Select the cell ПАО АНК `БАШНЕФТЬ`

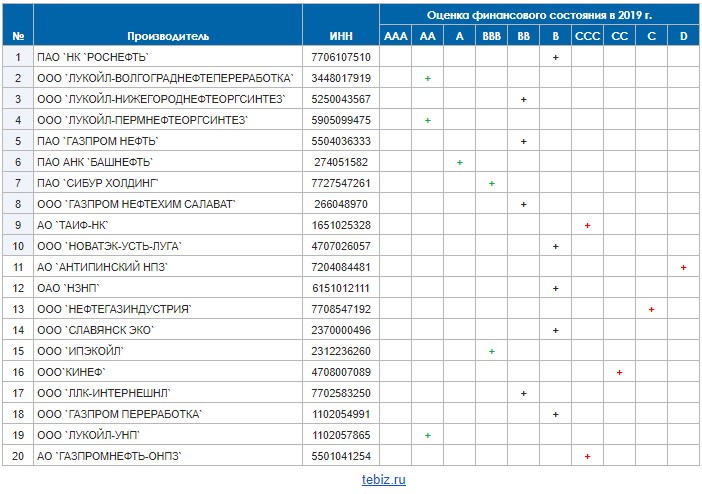(x=168, y=162)
